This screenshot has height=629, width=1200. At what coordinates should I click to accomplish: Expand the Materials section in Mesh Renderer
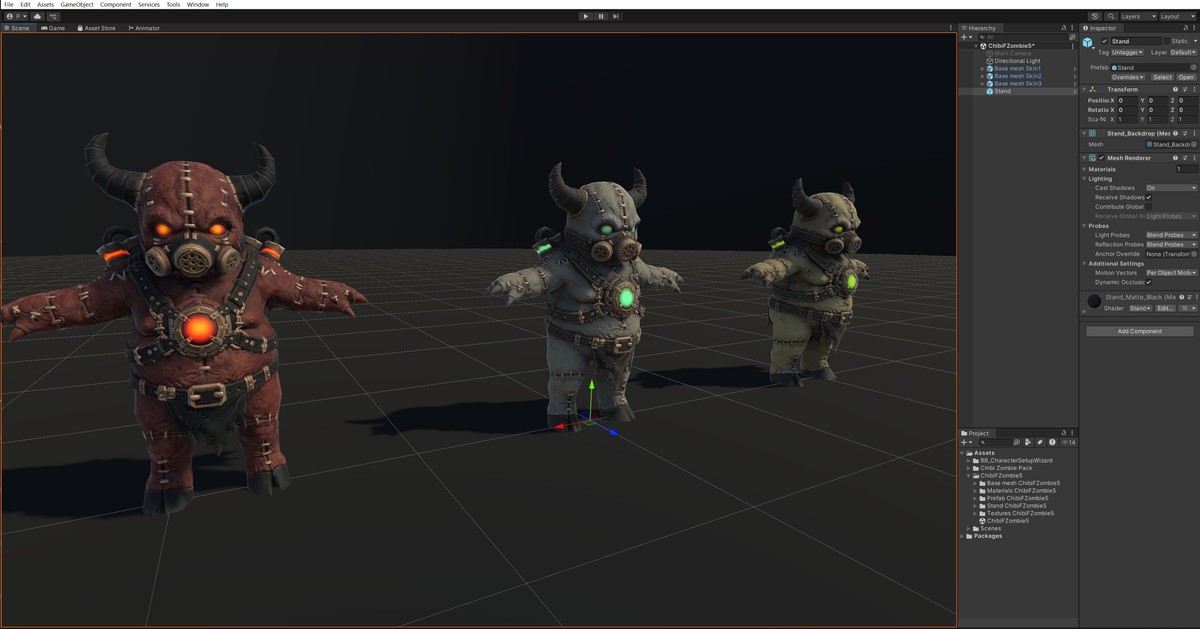[1084, 169]
